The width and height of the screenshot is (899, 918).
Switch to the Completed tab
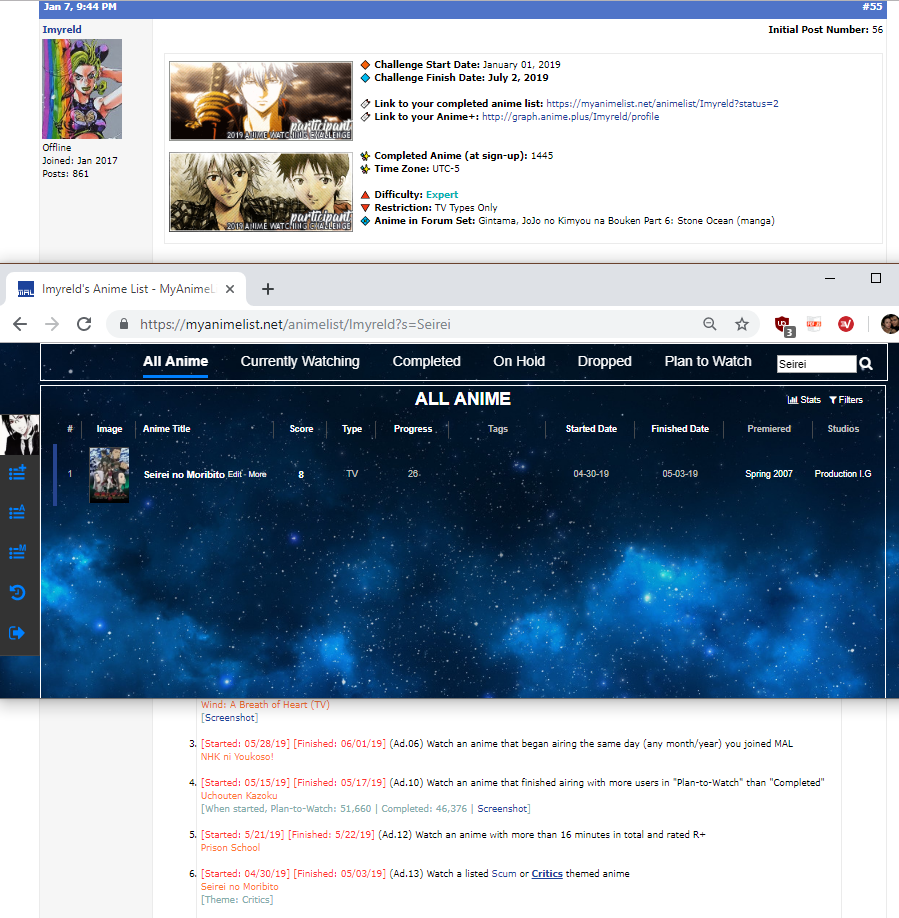coord(426,361)
